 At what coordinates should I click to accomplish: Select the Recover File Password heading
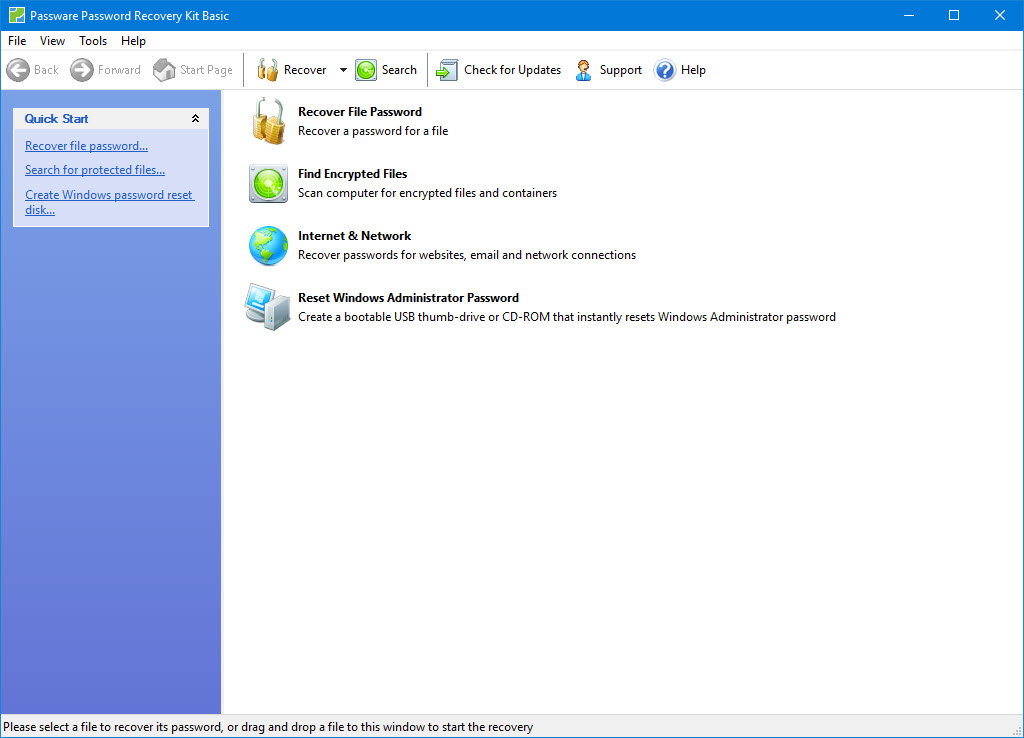[x=360, y=112]
